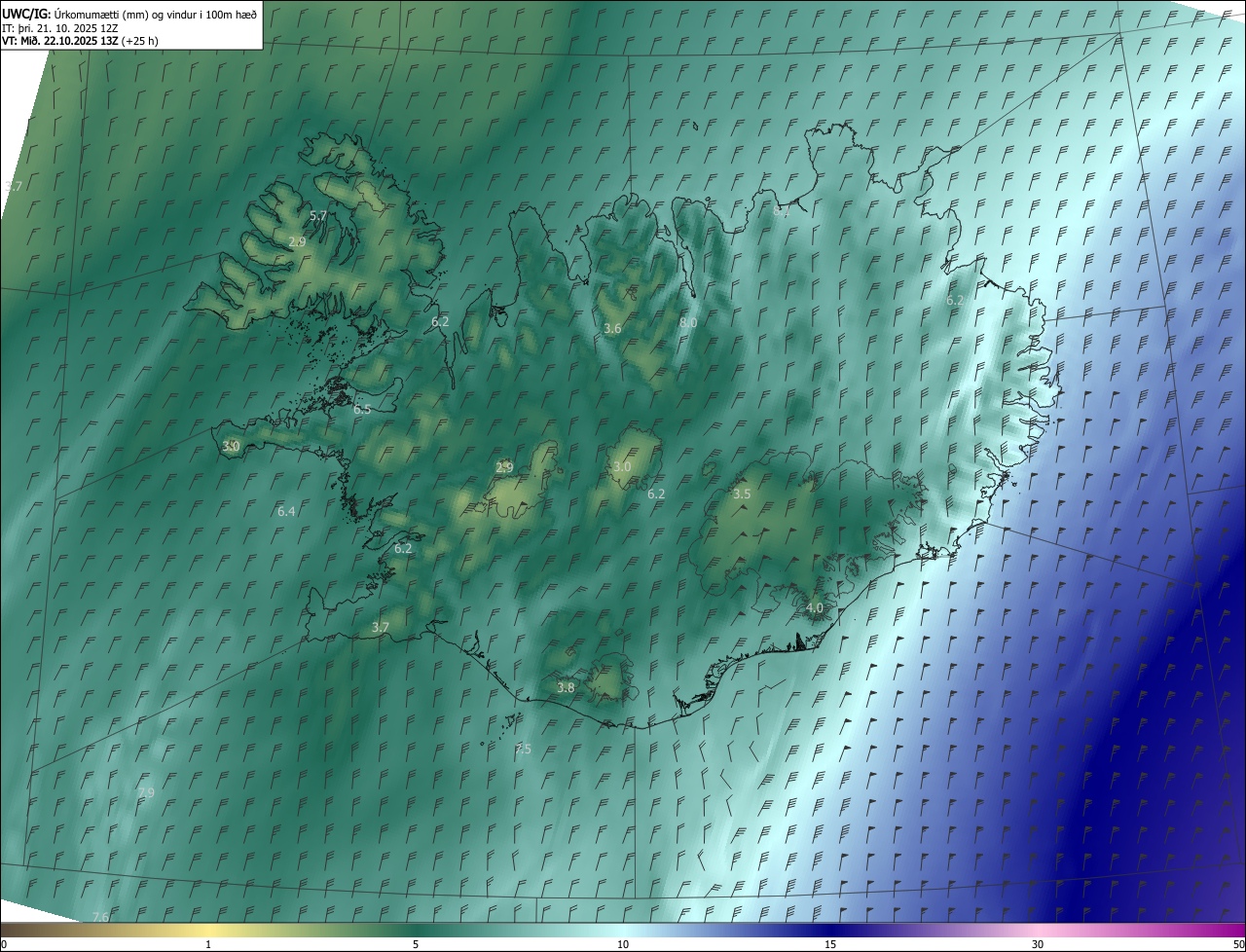
Task: Select the 30 tick on the color scale
Action: click(x=1038, y=944)
